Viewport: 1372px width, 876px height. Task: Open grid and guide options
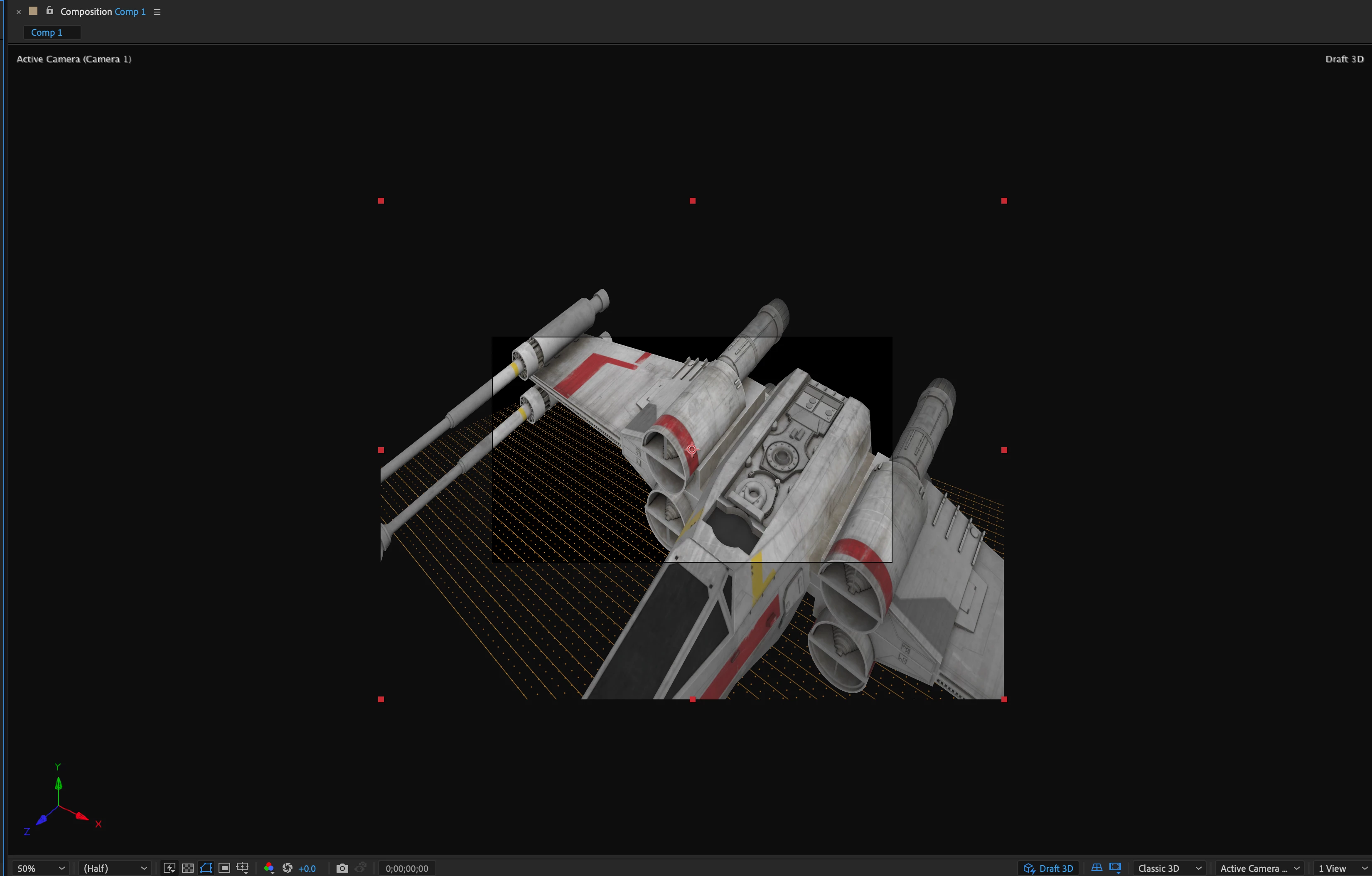point(243,867)
